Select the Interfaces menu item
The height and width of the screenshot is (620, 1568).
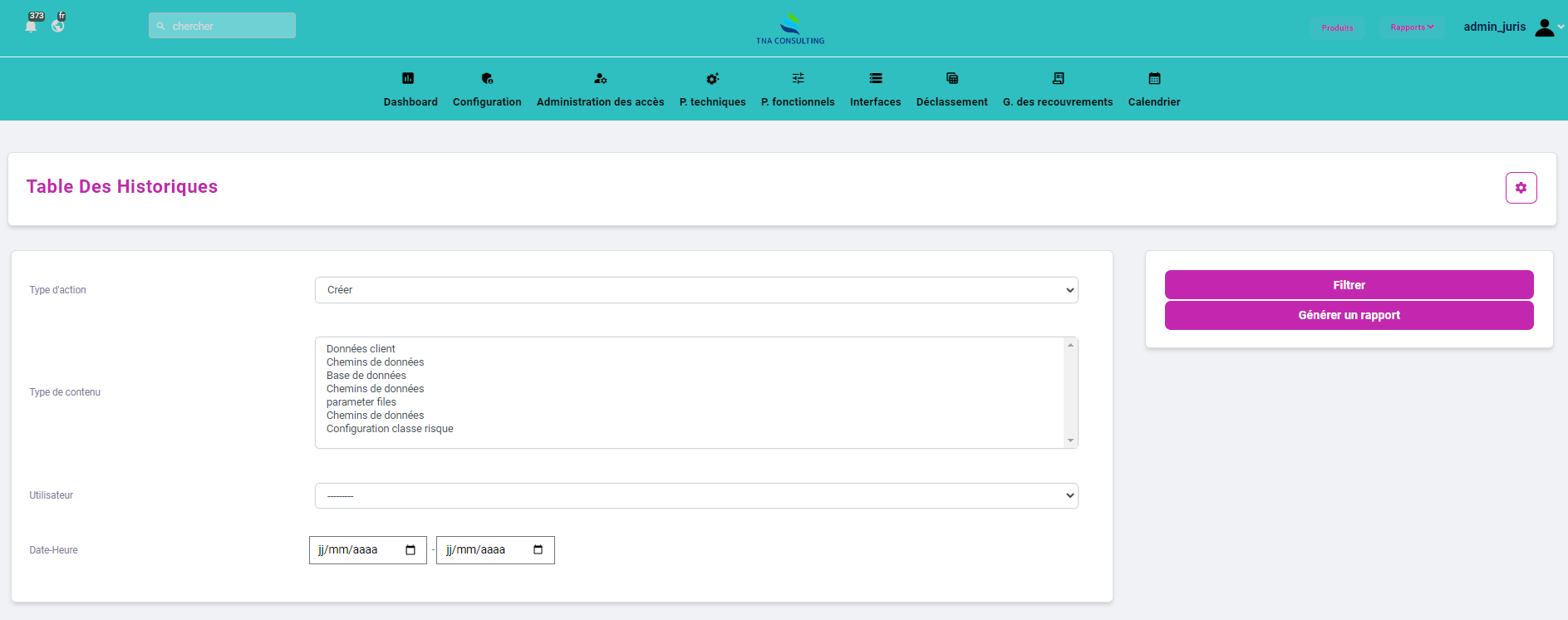[x=875, y=101]
